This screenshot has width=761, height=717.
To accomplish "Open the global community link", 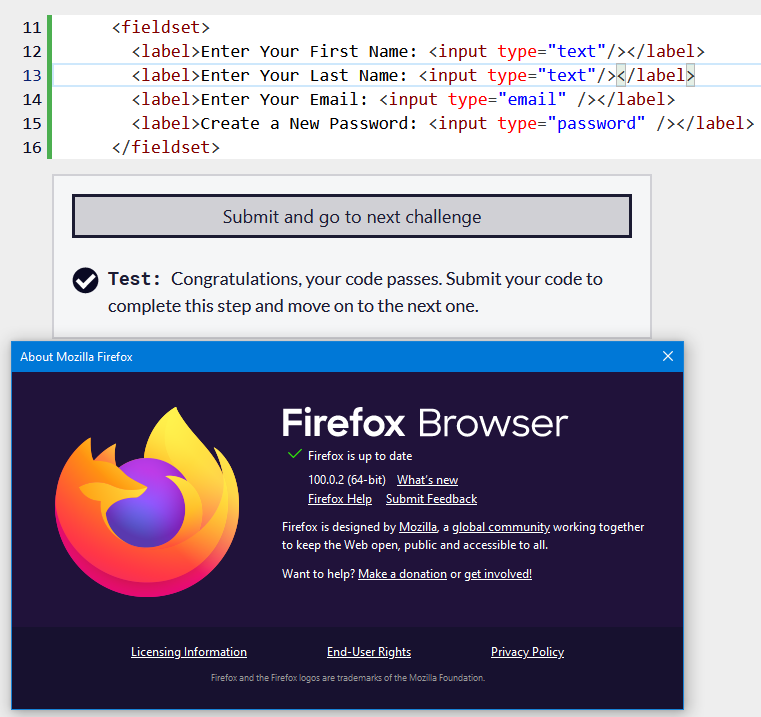I will (x=501, y=527).
